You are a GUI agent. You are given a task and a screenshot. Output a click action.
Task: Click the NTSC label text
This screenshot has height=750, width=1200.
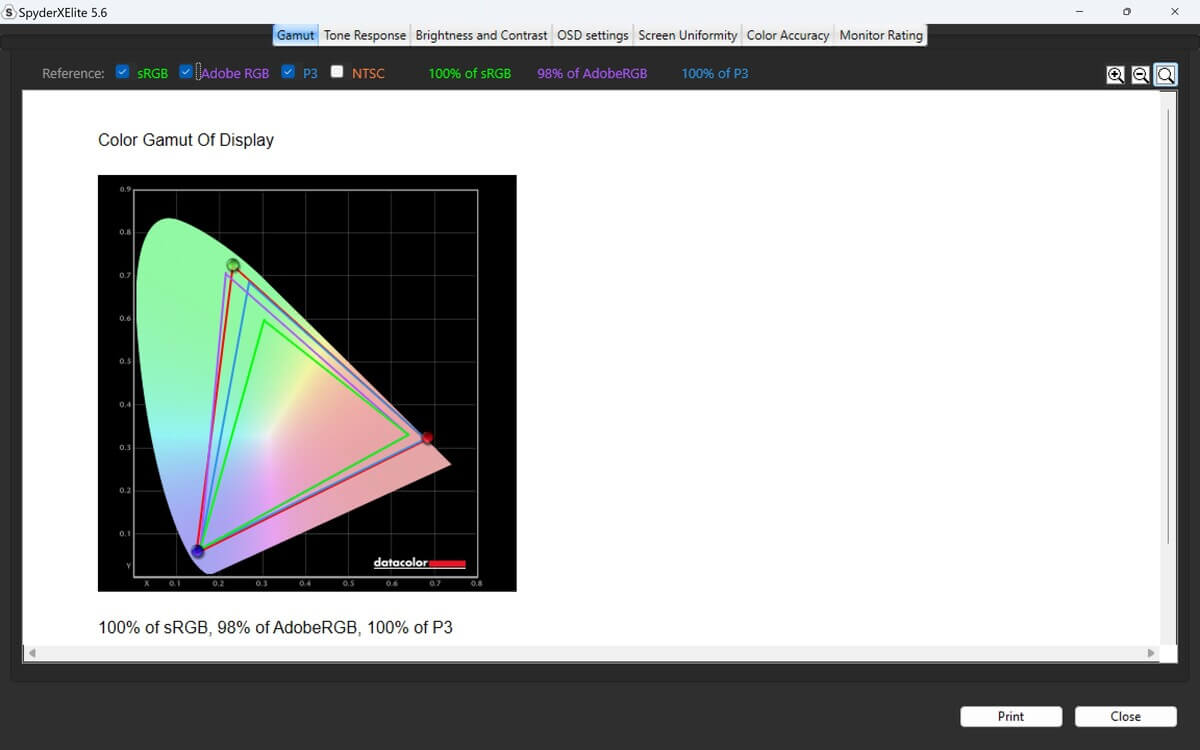(368, 73)
